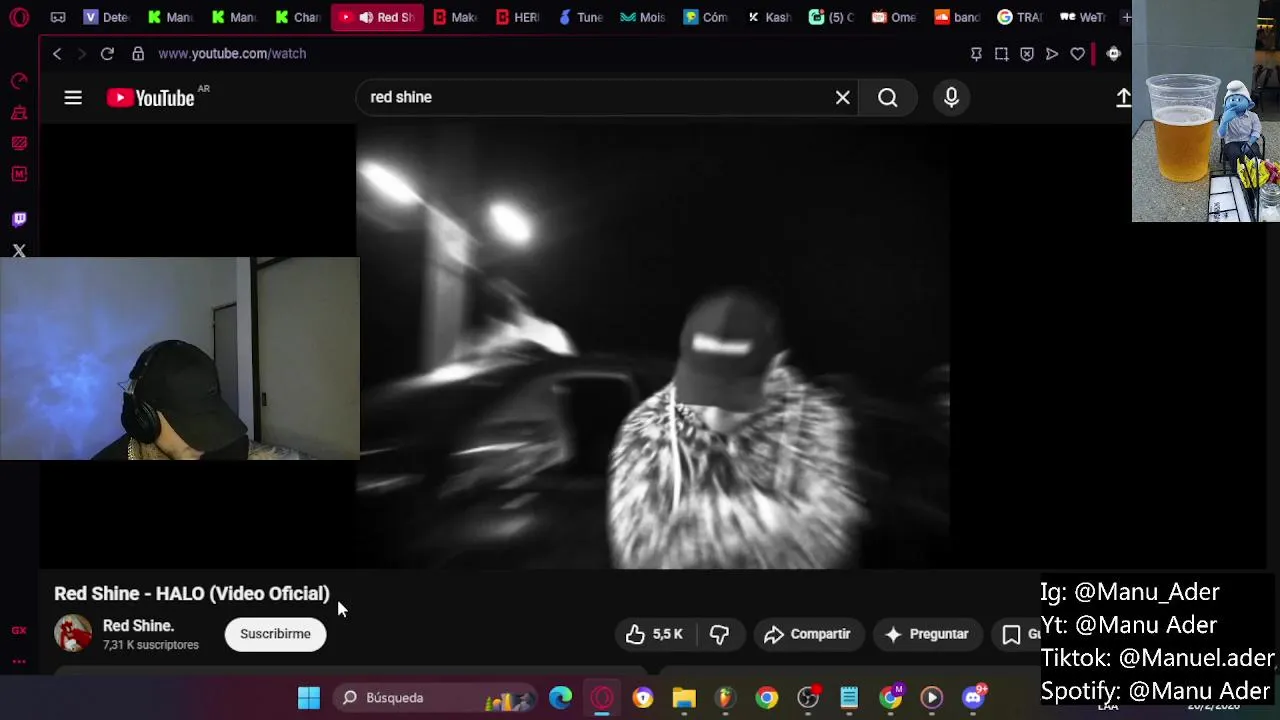Switch to the 'Chan' tab

point(298,17)
